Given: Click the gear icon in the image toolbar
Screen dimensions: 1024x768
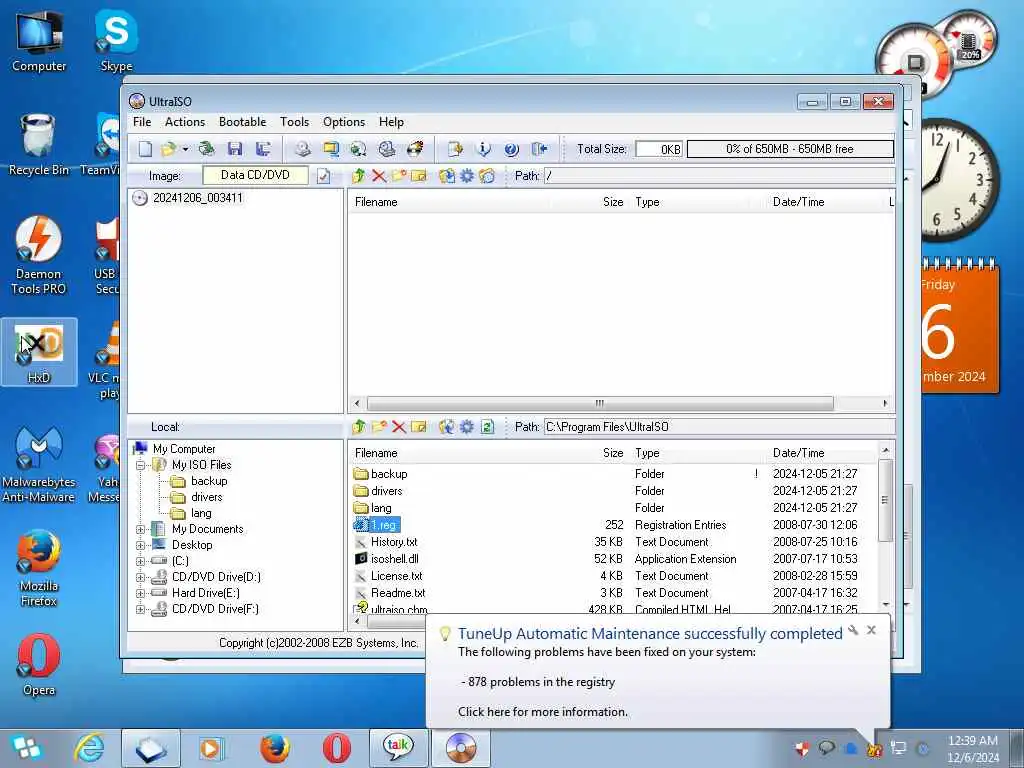Looking at the screenshot, I should point(467,176).
